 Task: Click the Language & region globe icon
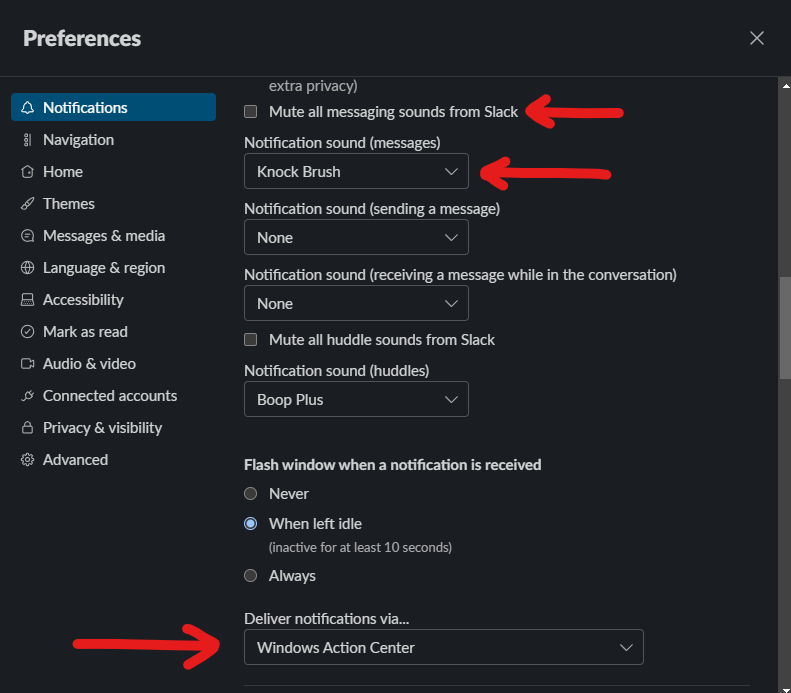coord(27,268)
